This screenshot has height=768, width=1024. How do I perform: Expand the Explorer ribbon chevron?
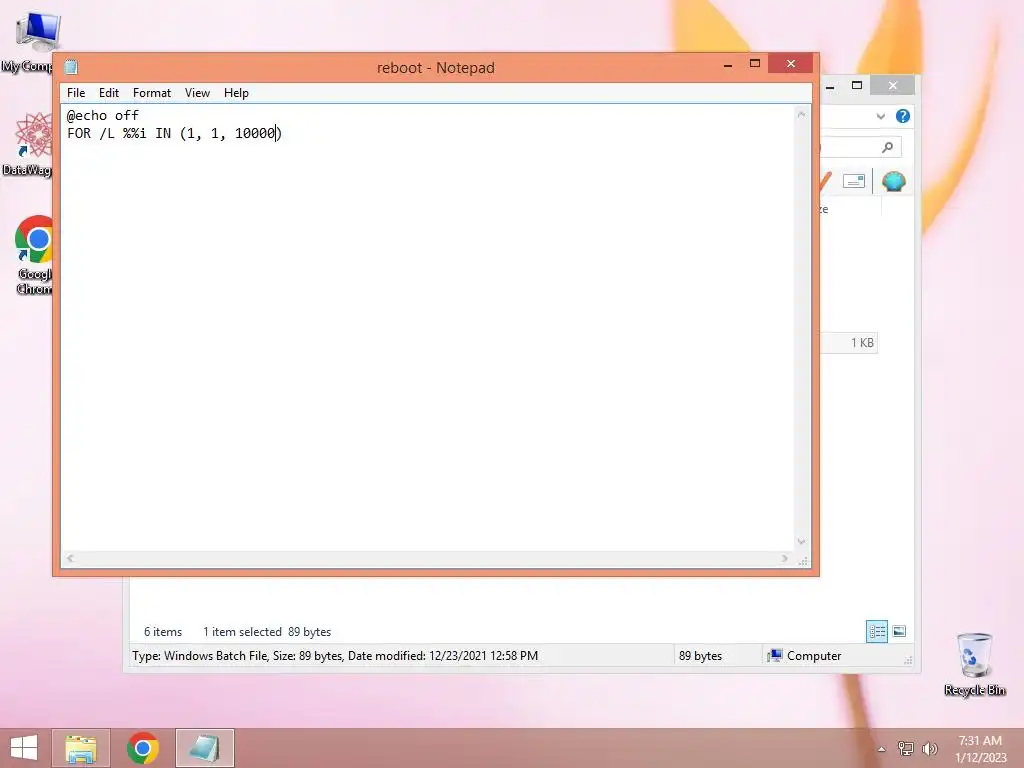880,116
